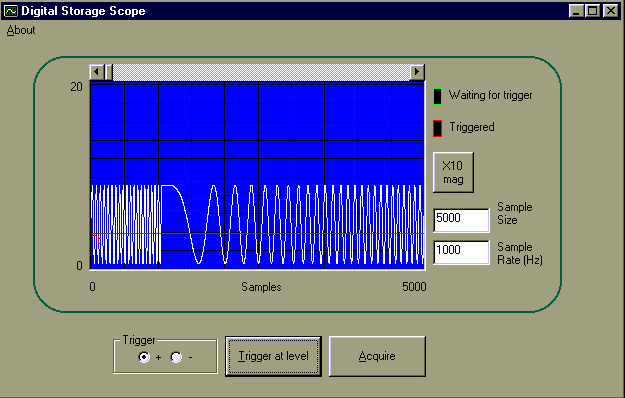Click the right scroll arrow above waveform
The width and height of the screenshot is (625, 398).
(x=417, y=72)
